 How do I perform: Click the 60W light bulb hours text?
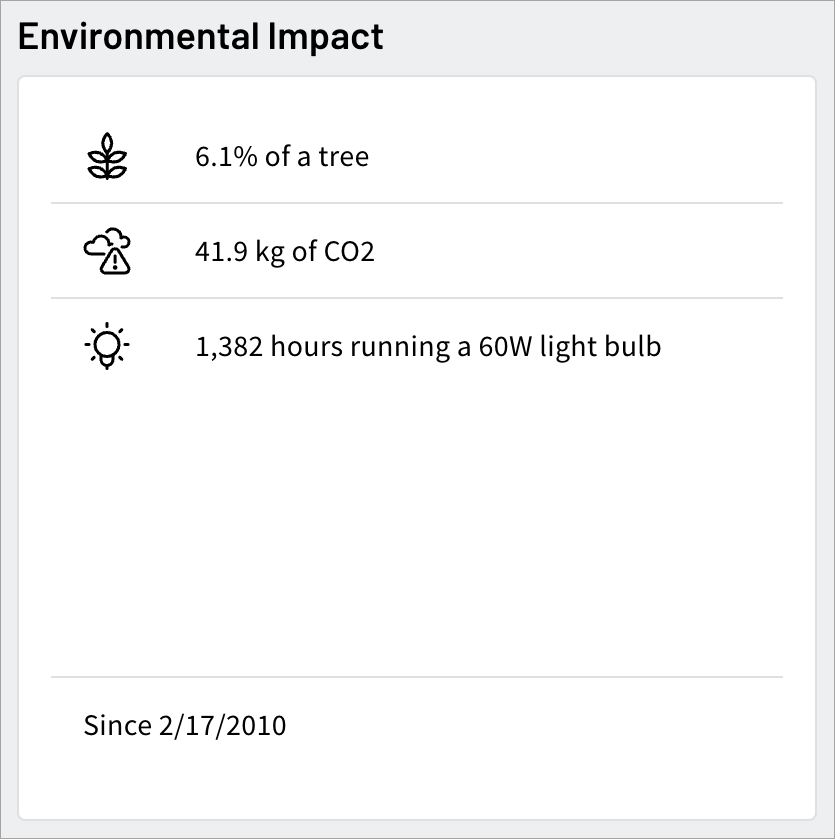[x=428, y=346]
